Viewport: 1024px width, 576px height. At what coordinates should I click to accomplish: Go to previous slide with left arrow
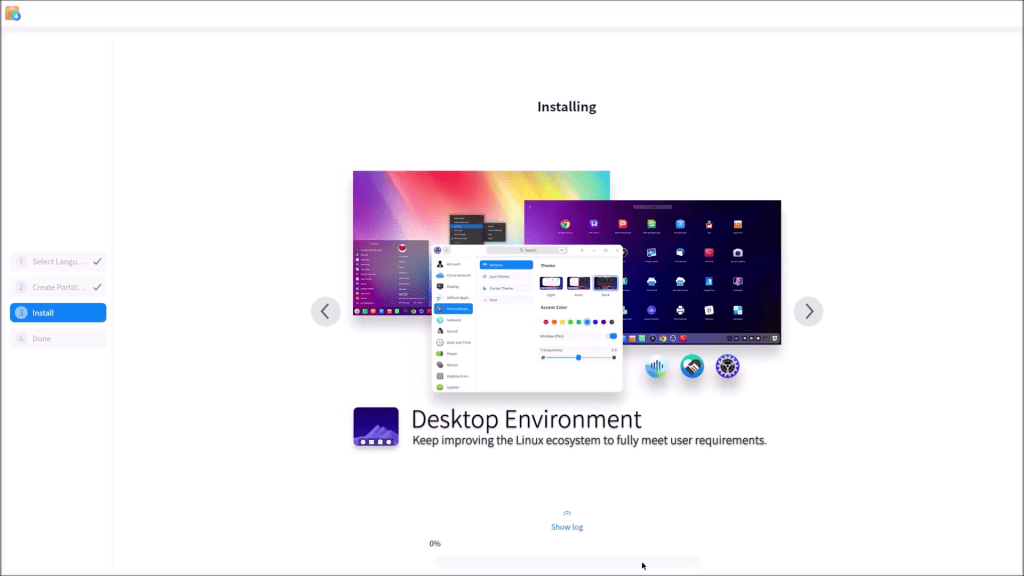[x=325, y=312]
